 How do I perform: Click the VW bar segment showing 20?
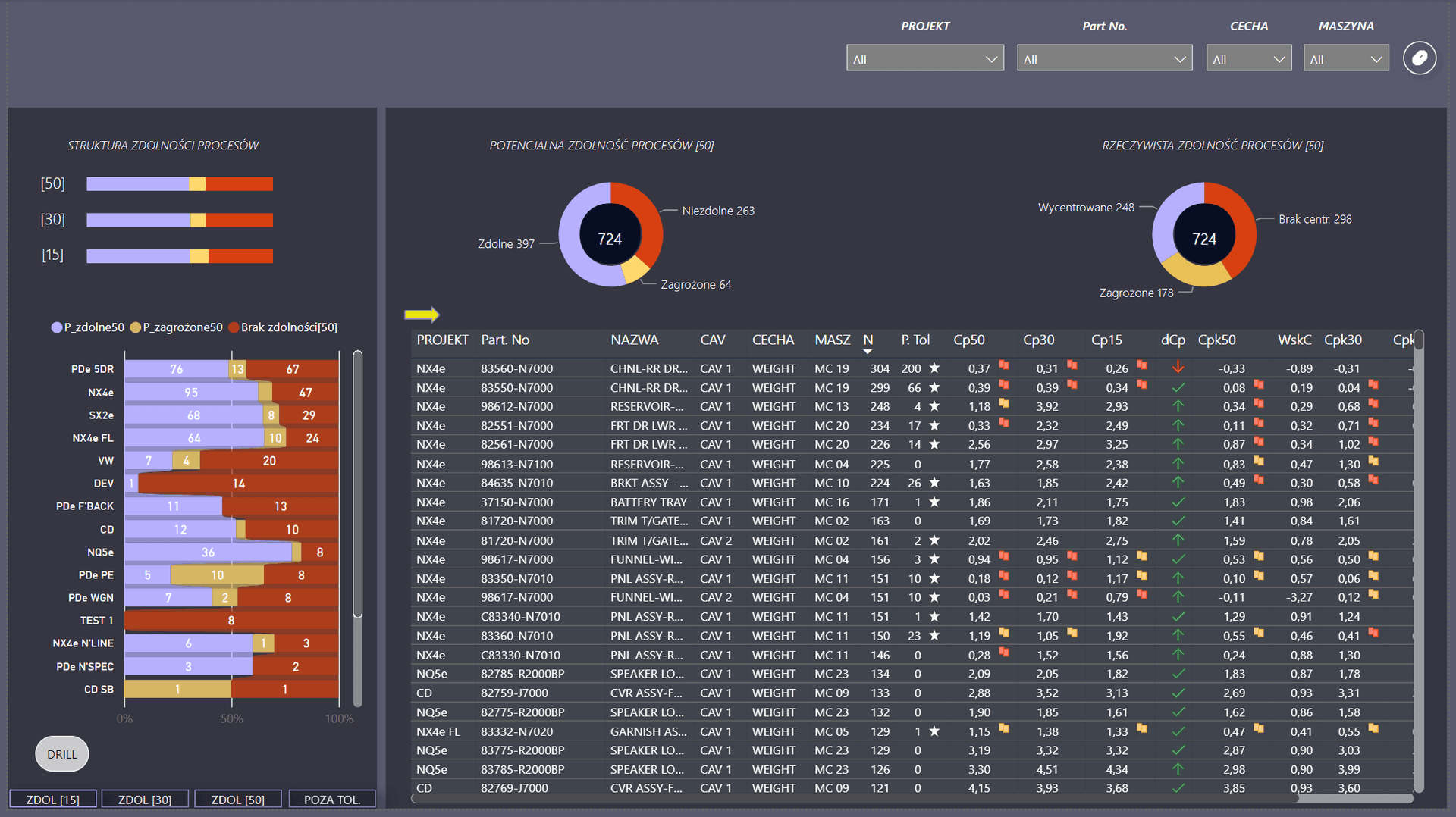pos(269,461)
